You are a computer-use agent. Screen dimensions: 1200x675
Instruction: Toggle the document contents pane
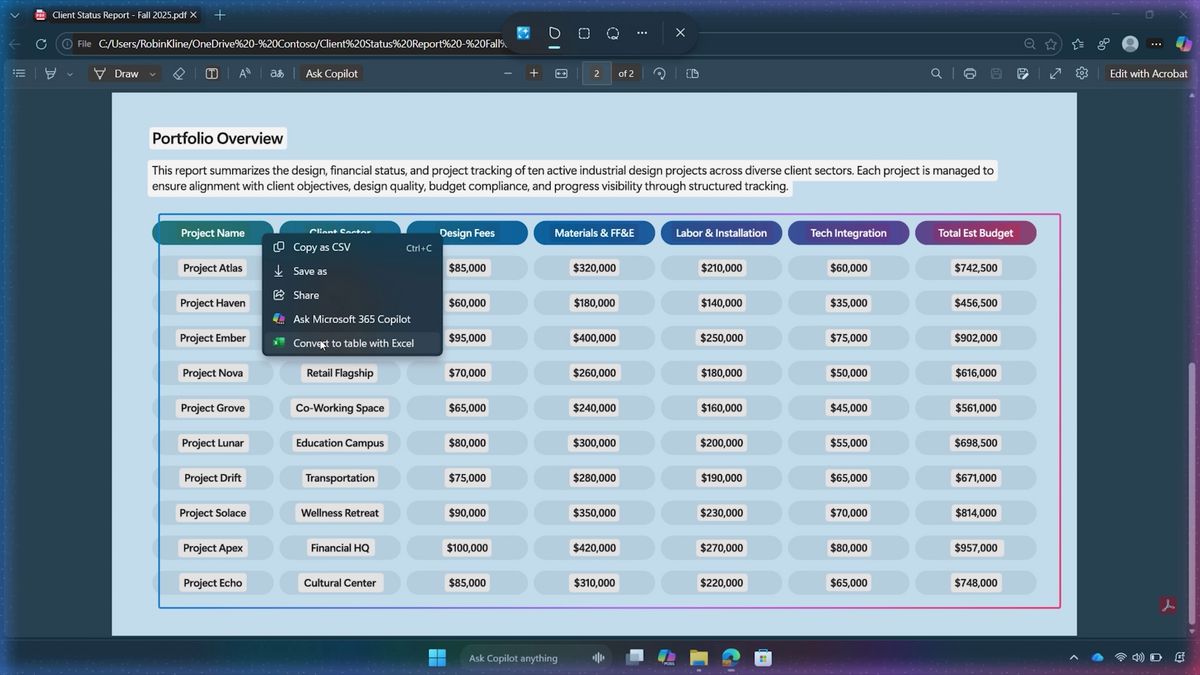(x=18, y=73)
